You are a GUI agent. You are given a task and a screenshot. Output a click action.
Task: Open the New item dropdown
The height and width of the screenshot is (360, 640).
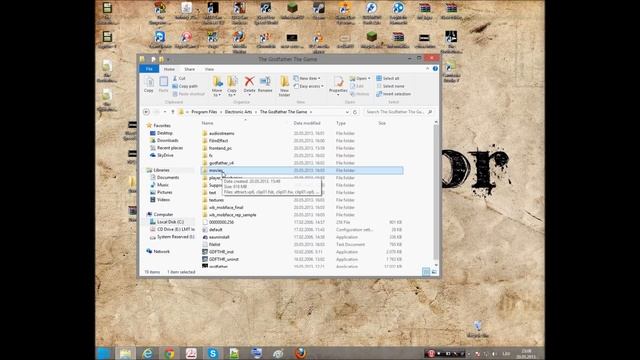click(x=307, y=78)
